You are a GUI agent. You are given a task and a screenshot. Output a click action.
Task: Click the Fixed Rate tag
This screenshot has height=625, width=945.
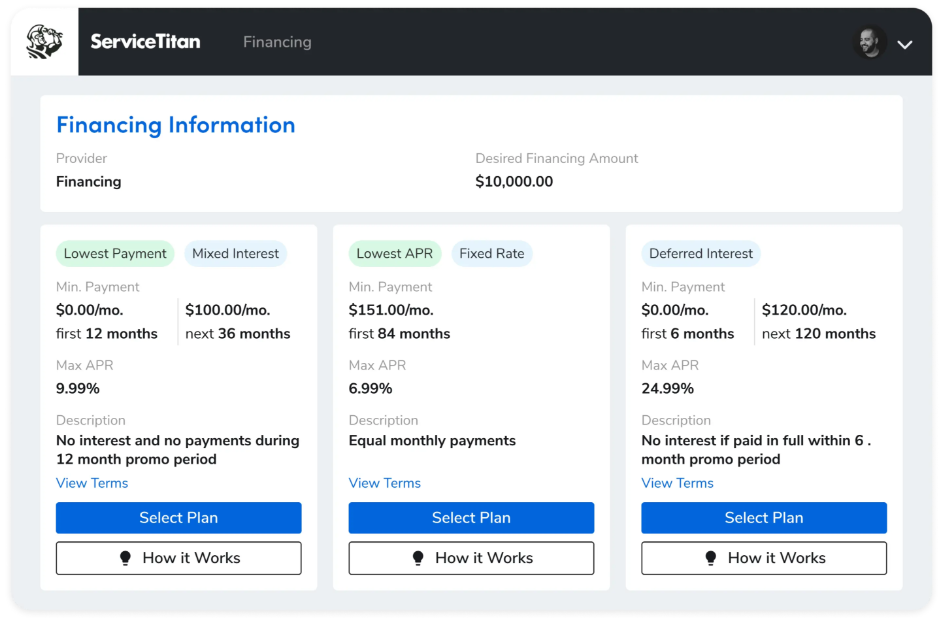click(x=492, y=254)
